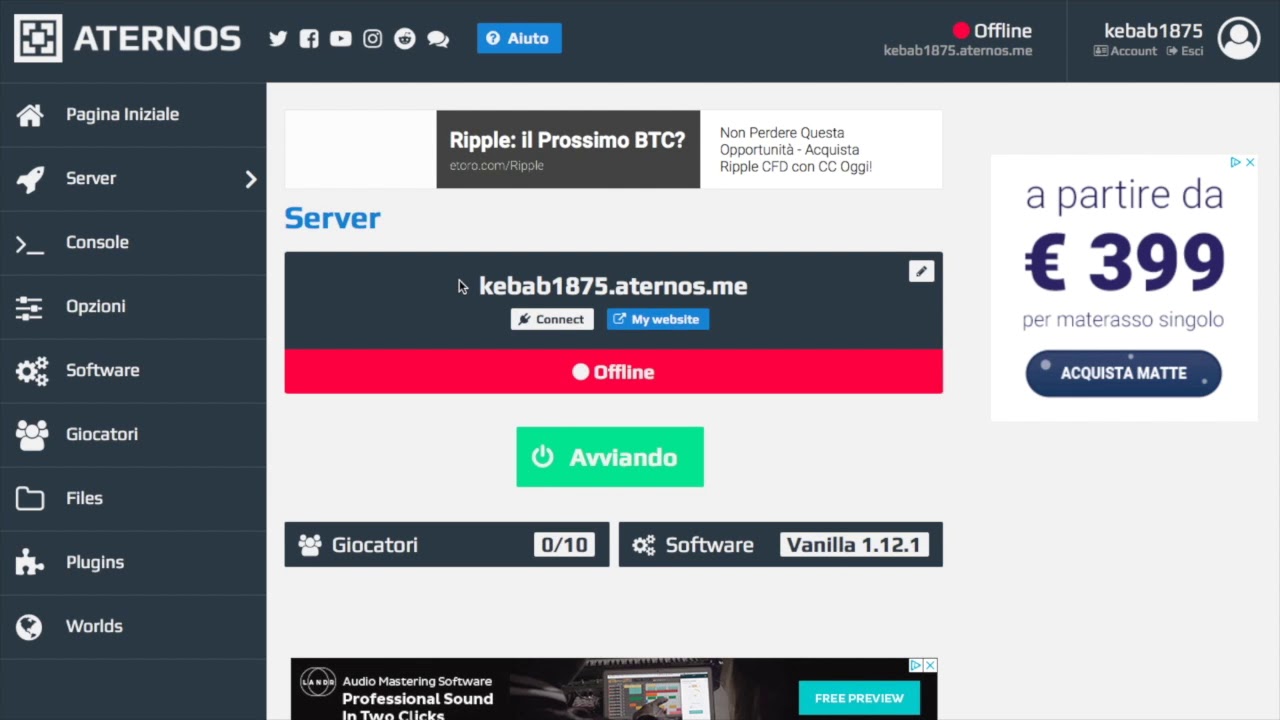Click the Ripple etoro banner ad
This screenshot has height=720, width=1280.
point(613,149)
